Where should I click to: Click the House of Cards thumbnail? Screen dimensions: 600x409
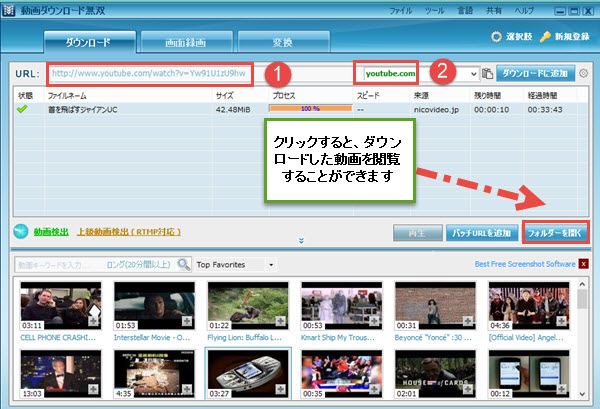[x=435, y=373]
